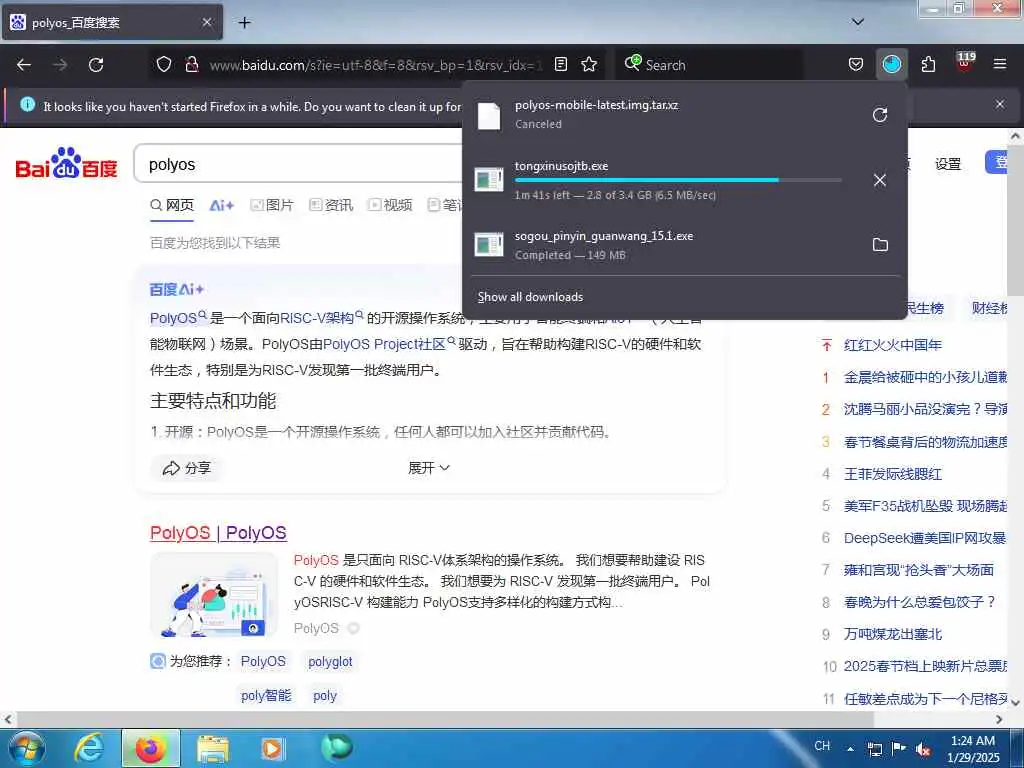The width and height of the screenshot is (1024, 768).
Task: Open site security lock information
Action: (x=191, y=64)
